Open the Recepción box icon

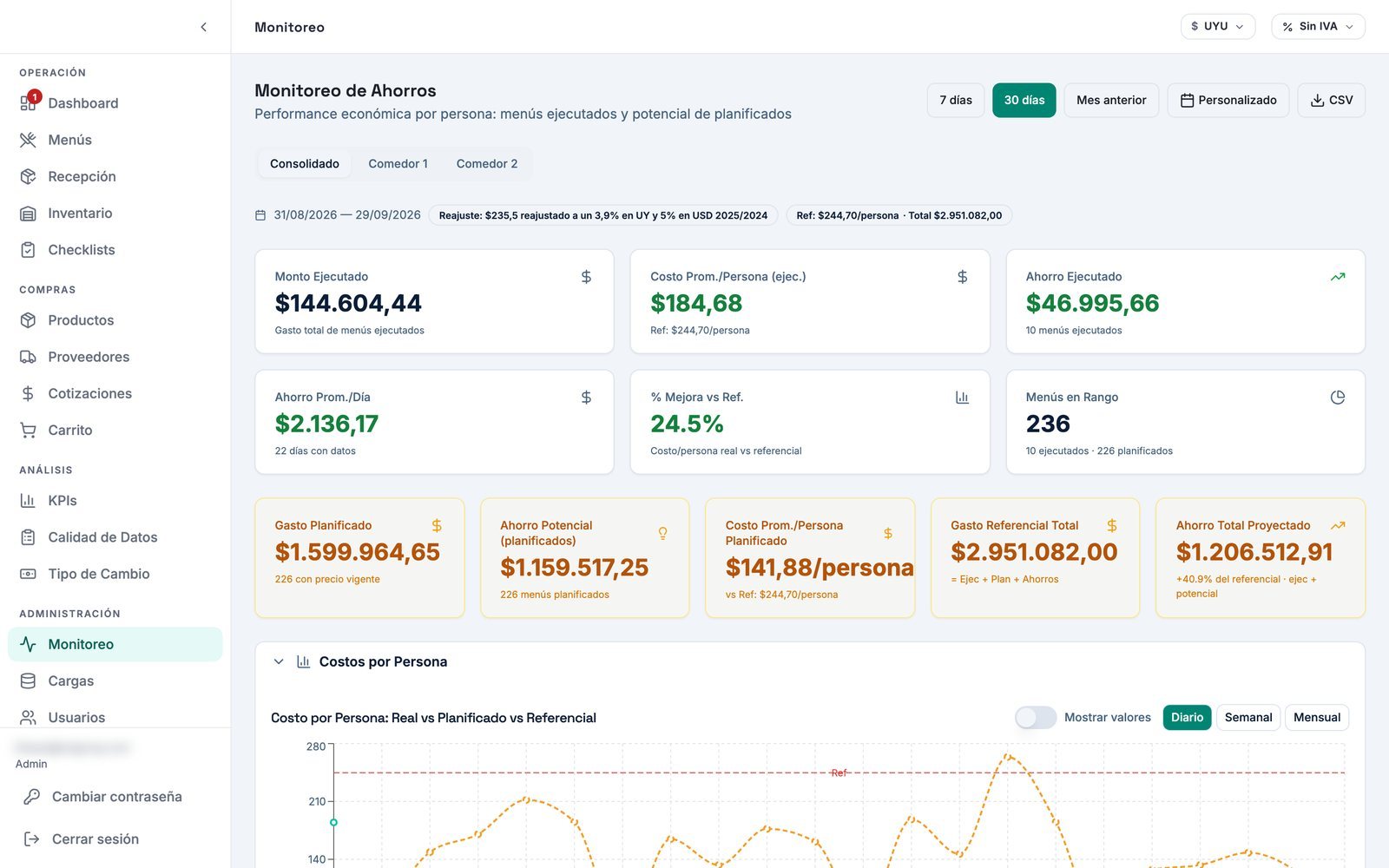click(x=28, y=176)
